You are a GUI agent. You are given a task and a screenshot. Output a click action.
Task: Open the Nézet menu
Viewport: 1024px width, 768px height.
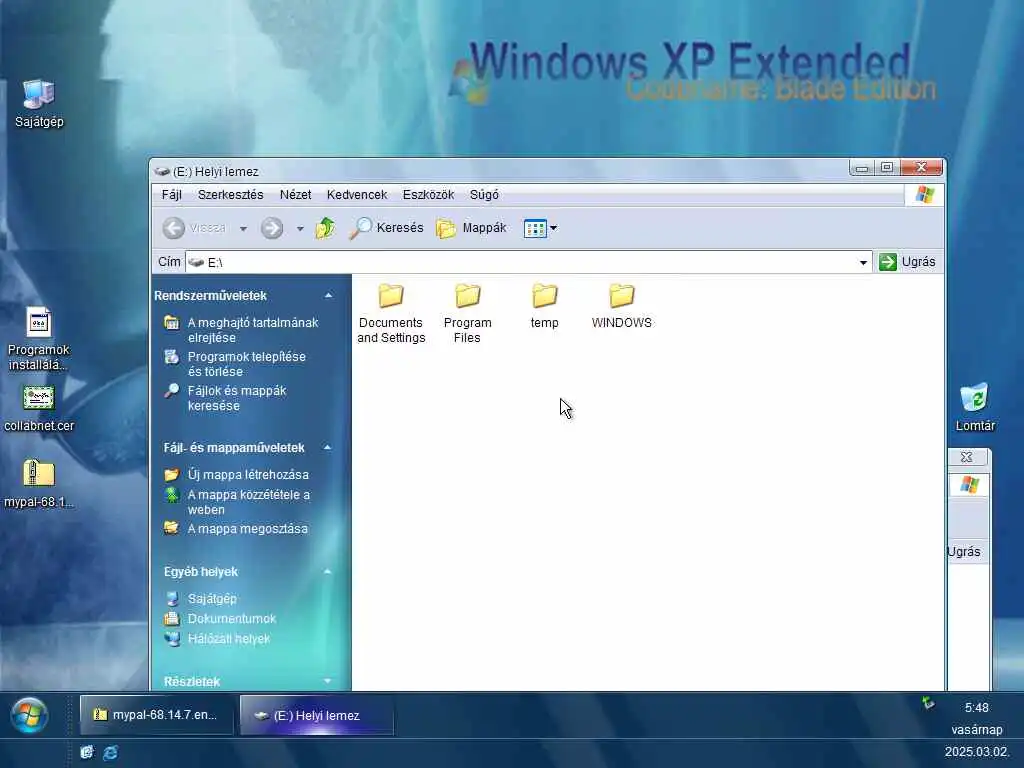pyautogui.click(x=295, y=195)
